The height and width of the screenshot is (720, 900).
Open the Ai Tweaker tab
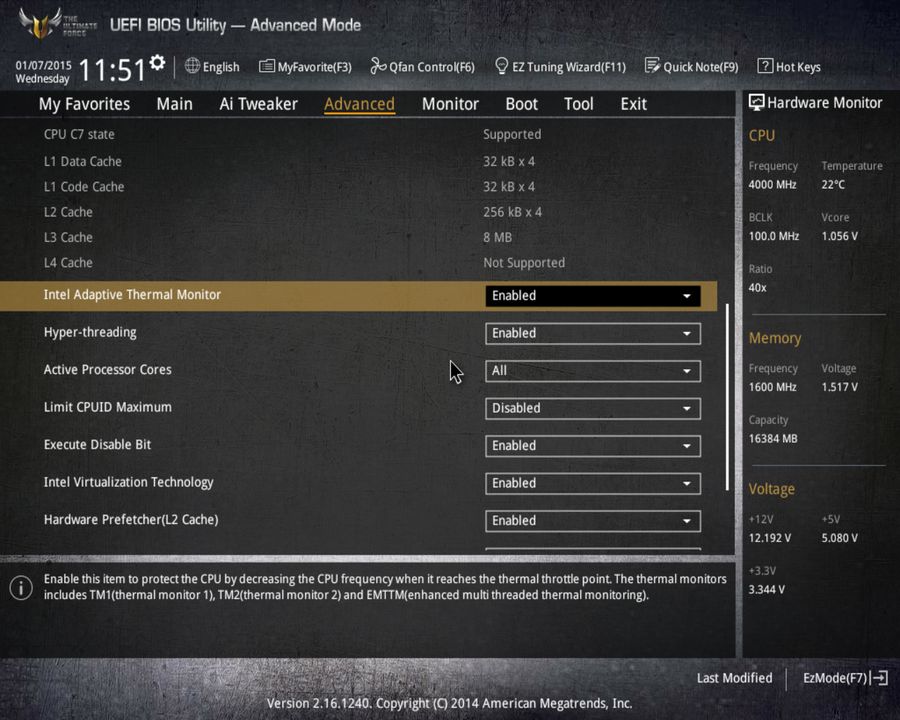[258, 104]
